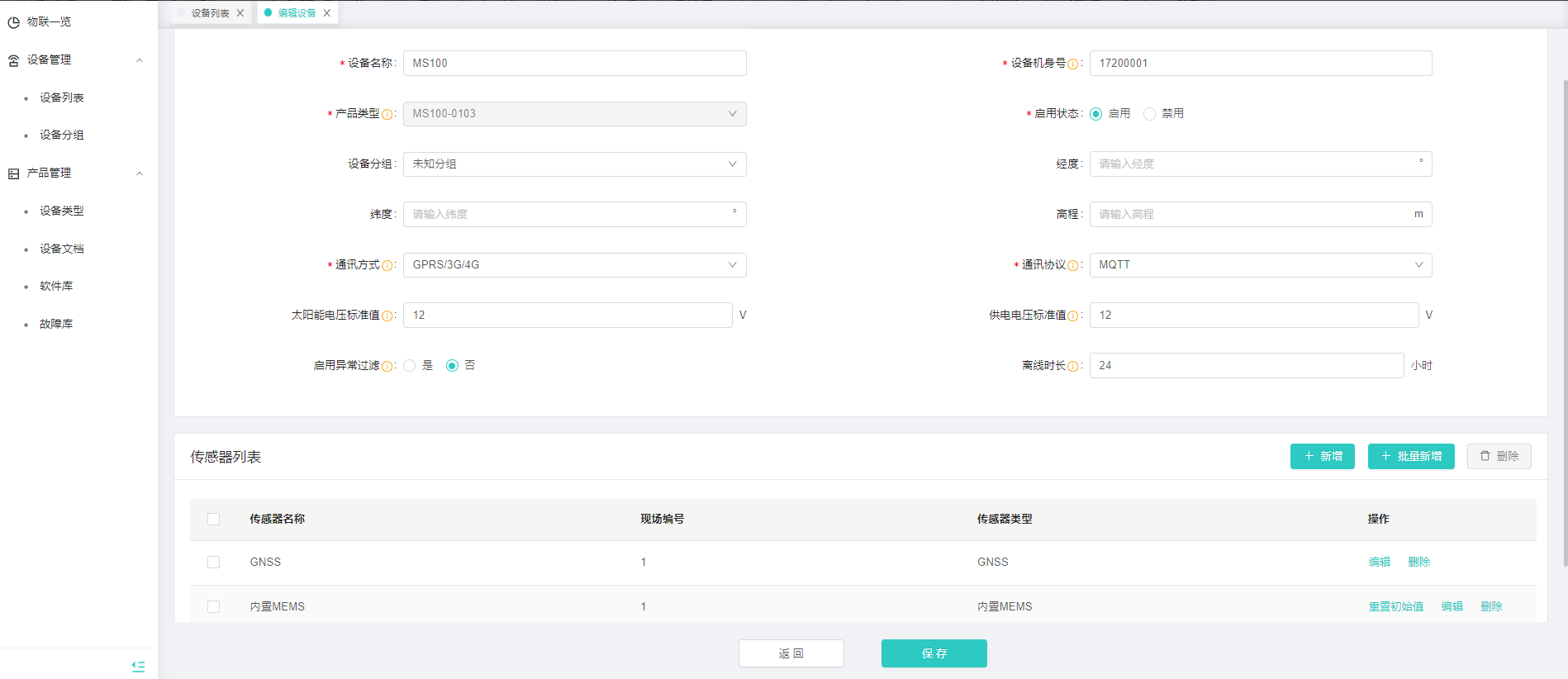Check the GNSS sensor row checkbox
The width and height of the screenshot is (1568, 679).
point(214,563)
